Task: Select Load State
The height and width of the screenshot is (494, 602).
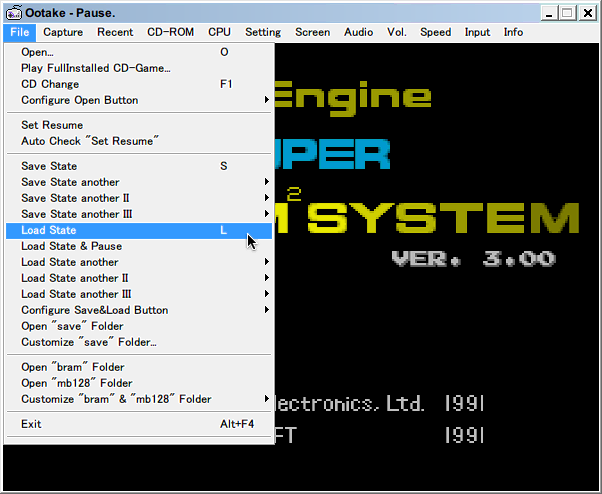Action: (139, 230)
